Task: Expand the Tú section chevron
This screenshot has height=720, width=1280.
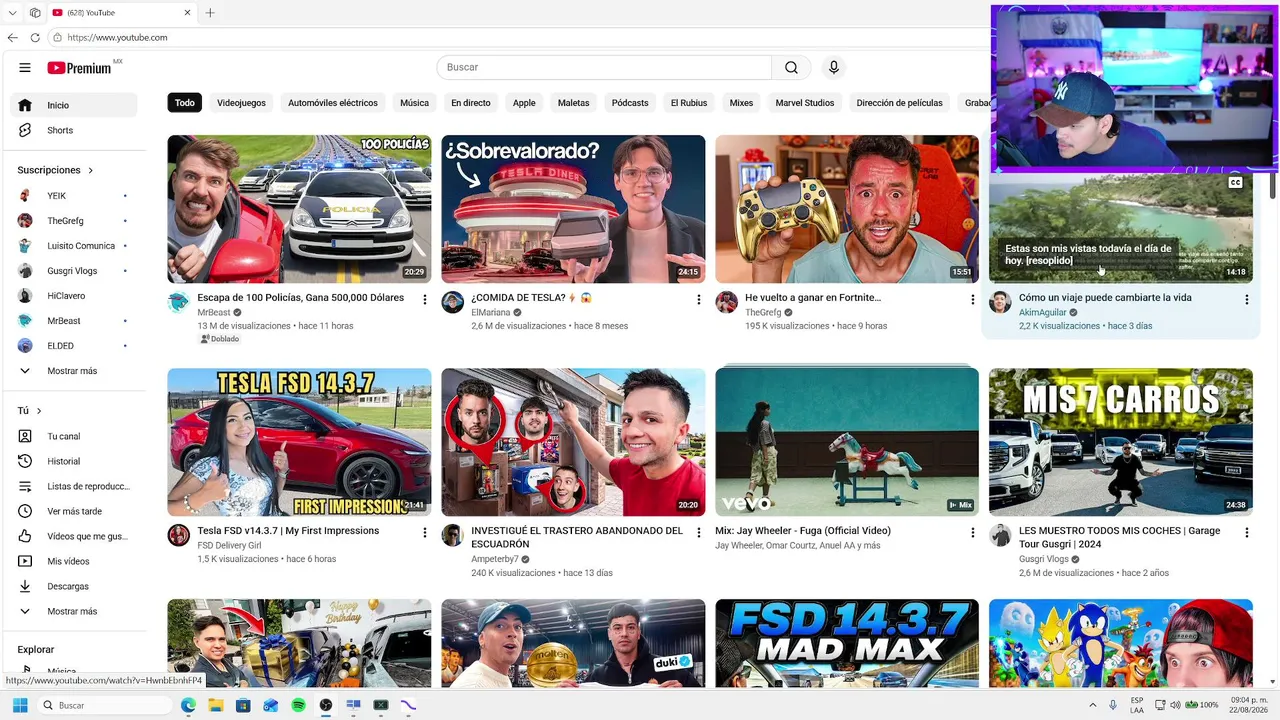Action: point(39,411)
